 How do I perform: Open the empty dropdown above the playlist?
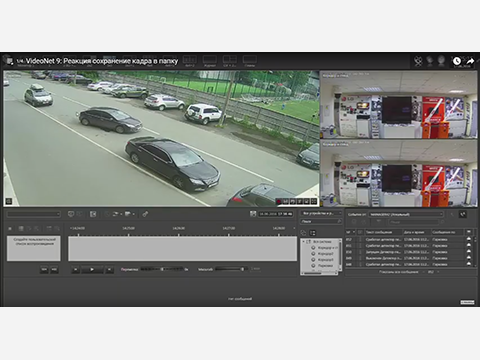[34, 214]
